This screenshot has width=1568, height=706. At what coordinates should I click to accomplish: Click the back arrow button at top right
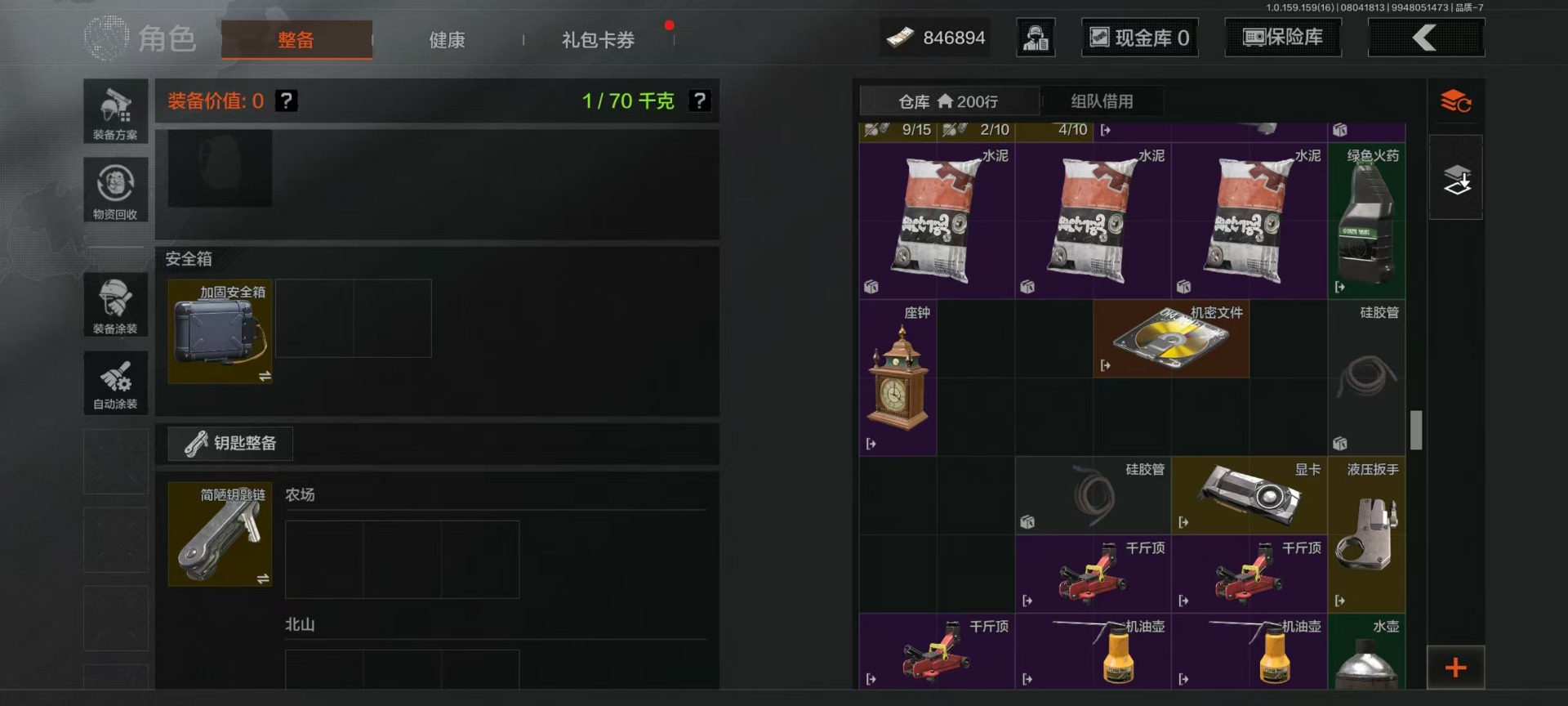click(1426, 38)
